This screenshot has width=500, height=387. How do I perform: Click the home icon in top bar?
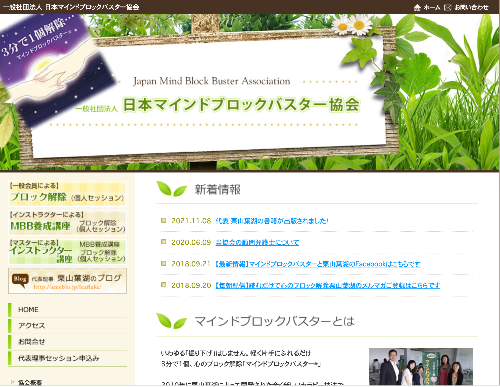(417, 7)
